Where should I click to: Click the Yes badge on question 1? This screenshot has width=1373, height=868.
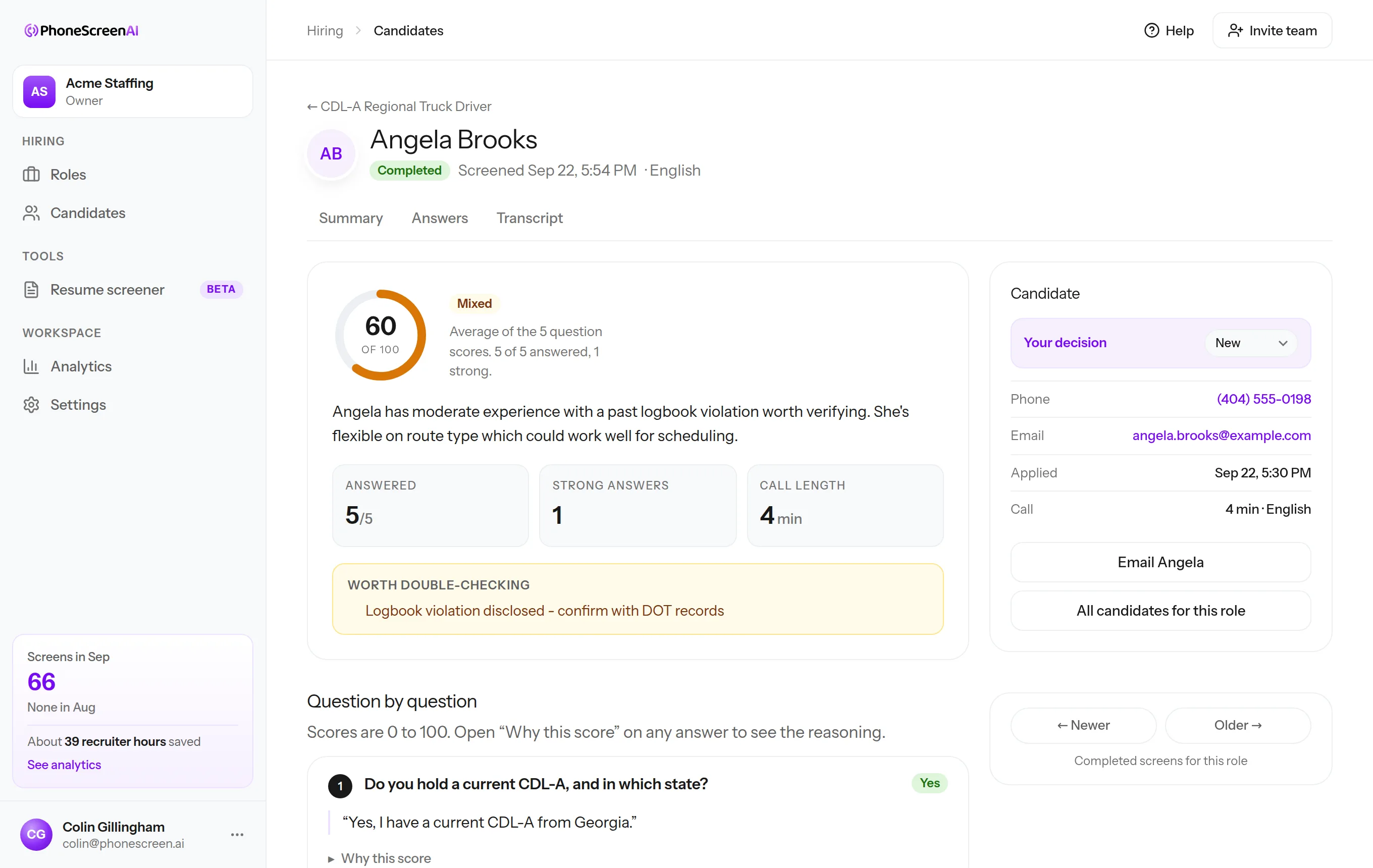[929, 783]
